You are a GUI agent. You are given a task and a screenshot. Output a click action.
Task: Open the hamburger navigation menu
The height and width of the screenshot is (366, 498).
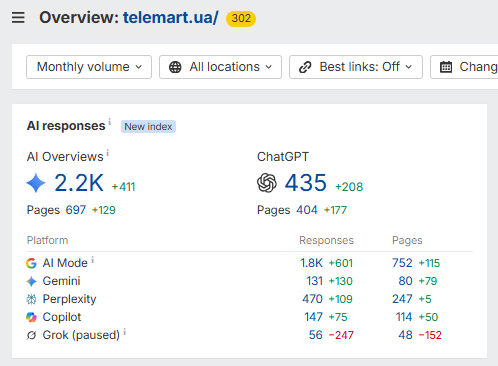18,17
